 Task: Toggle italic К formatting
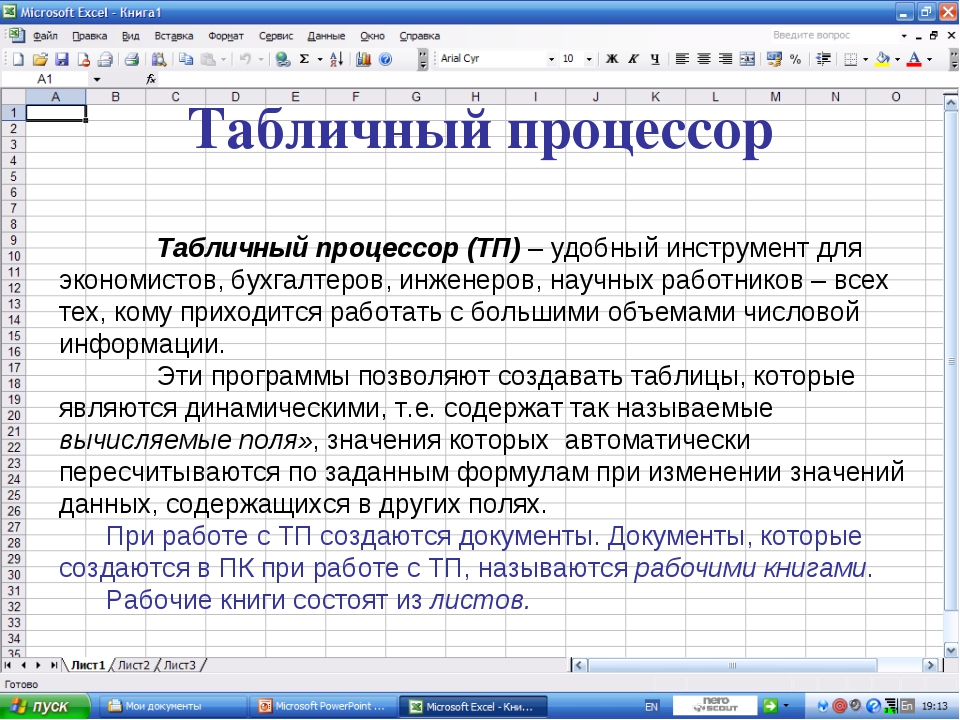[x=633, y=59]
